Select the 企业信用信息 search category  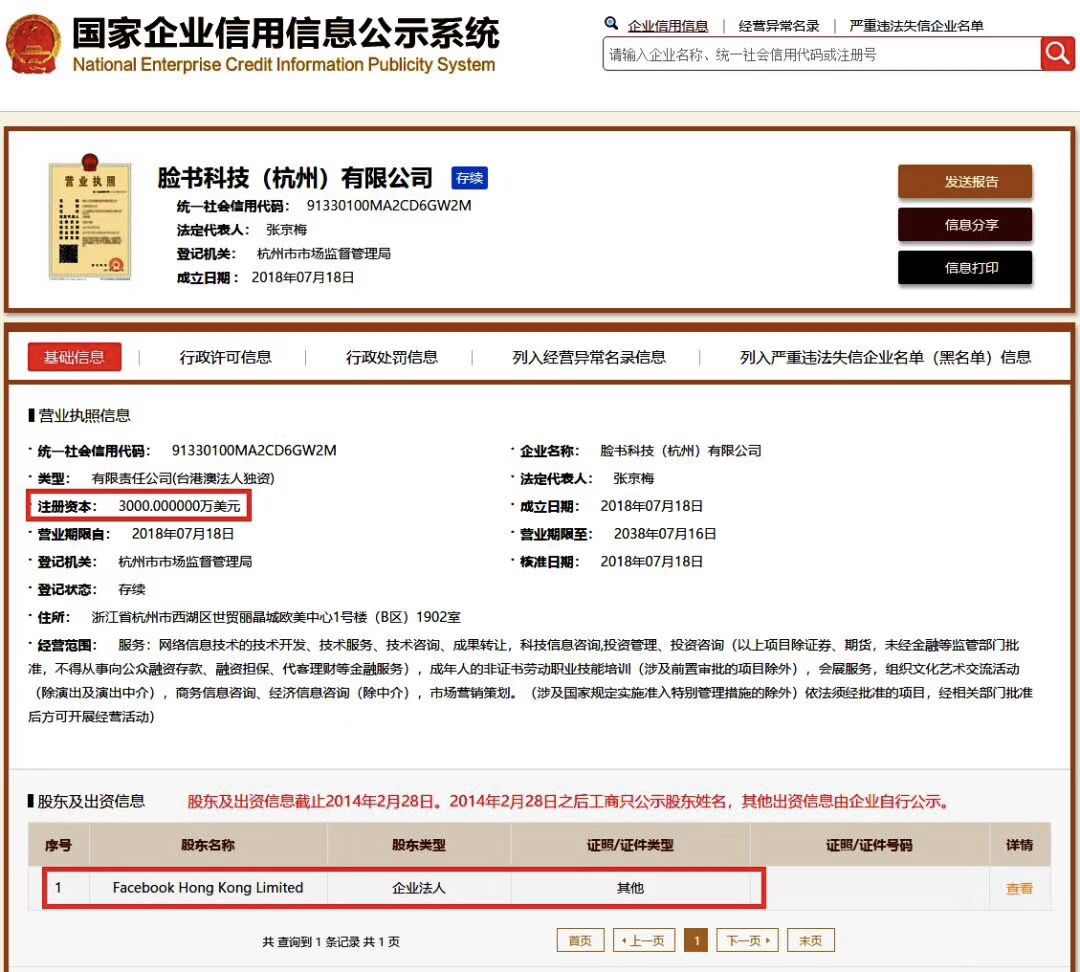667,26
